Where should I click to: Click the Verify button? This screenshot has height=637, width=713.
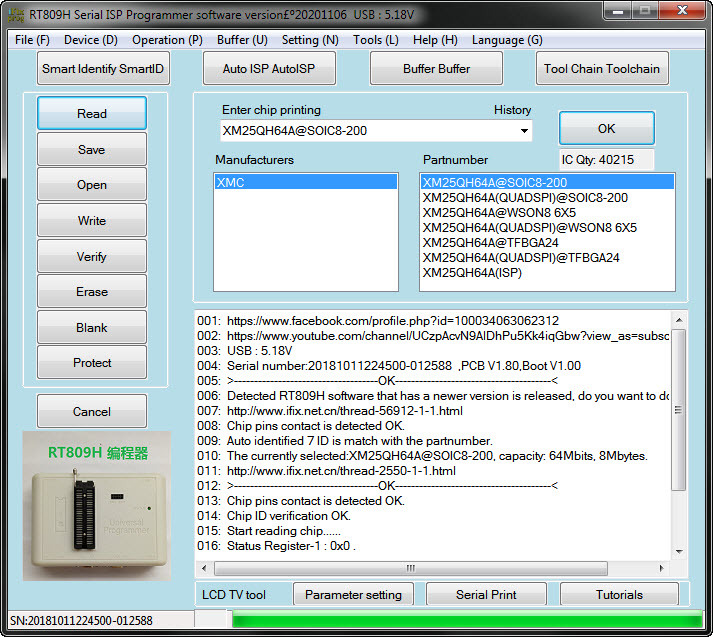click(92, 256)
